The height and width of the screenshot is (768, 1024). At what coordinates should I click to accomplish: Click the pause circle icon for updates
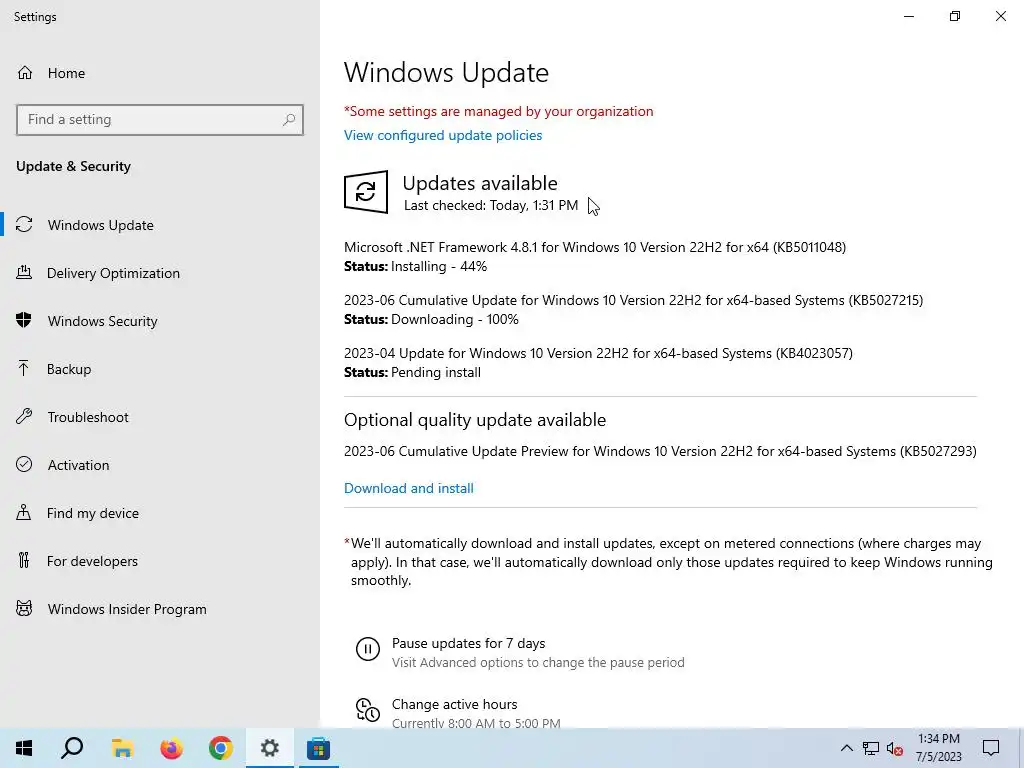(368, 649)
